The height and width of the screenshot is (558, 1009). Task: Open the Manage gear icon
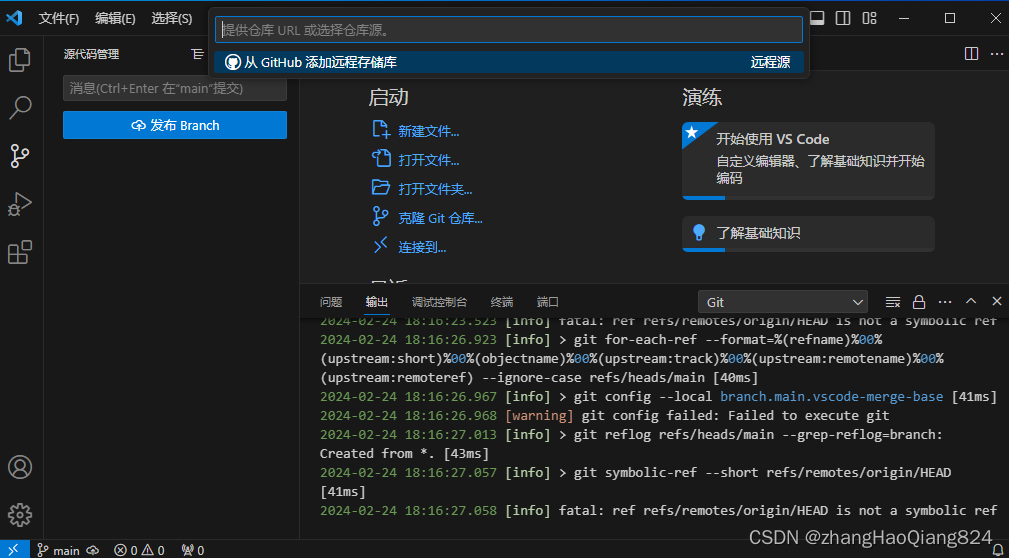[20, 515]
